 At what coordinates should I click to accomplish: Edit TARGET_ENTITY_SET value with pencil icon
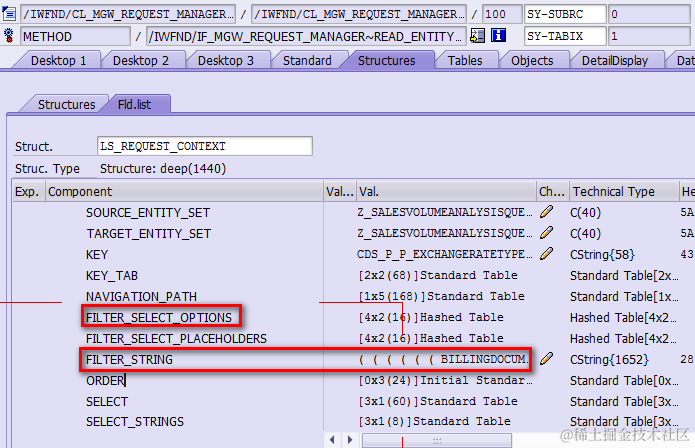tap(547, 233)
